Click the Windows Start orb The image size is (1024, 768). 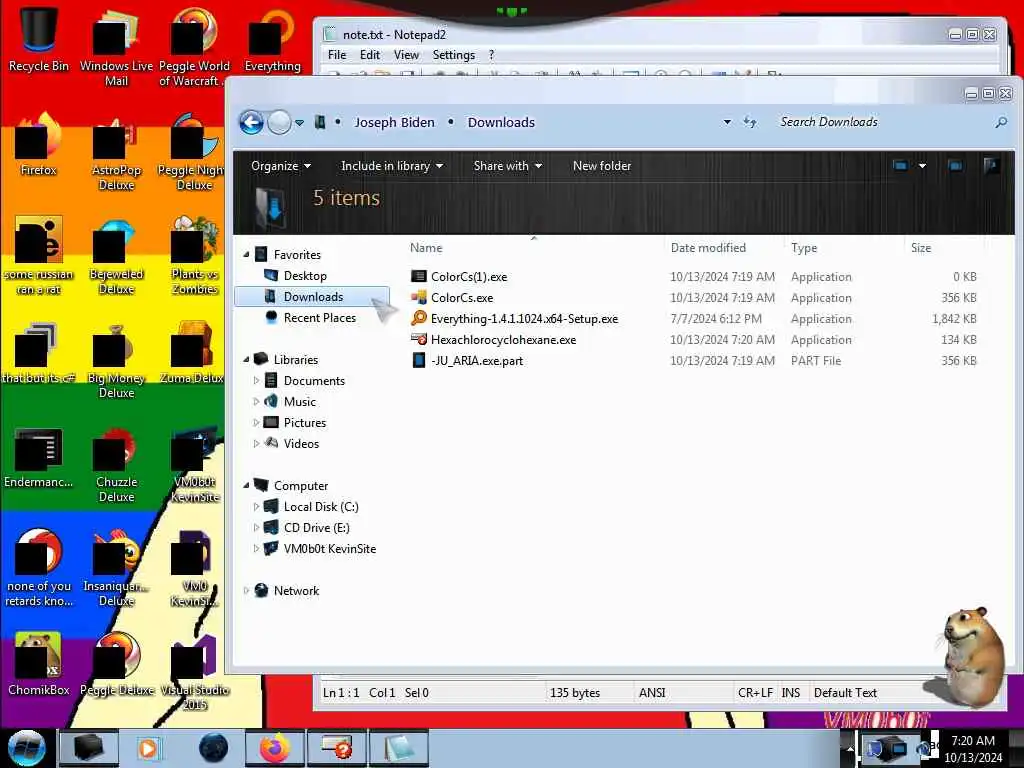point(27,748)
